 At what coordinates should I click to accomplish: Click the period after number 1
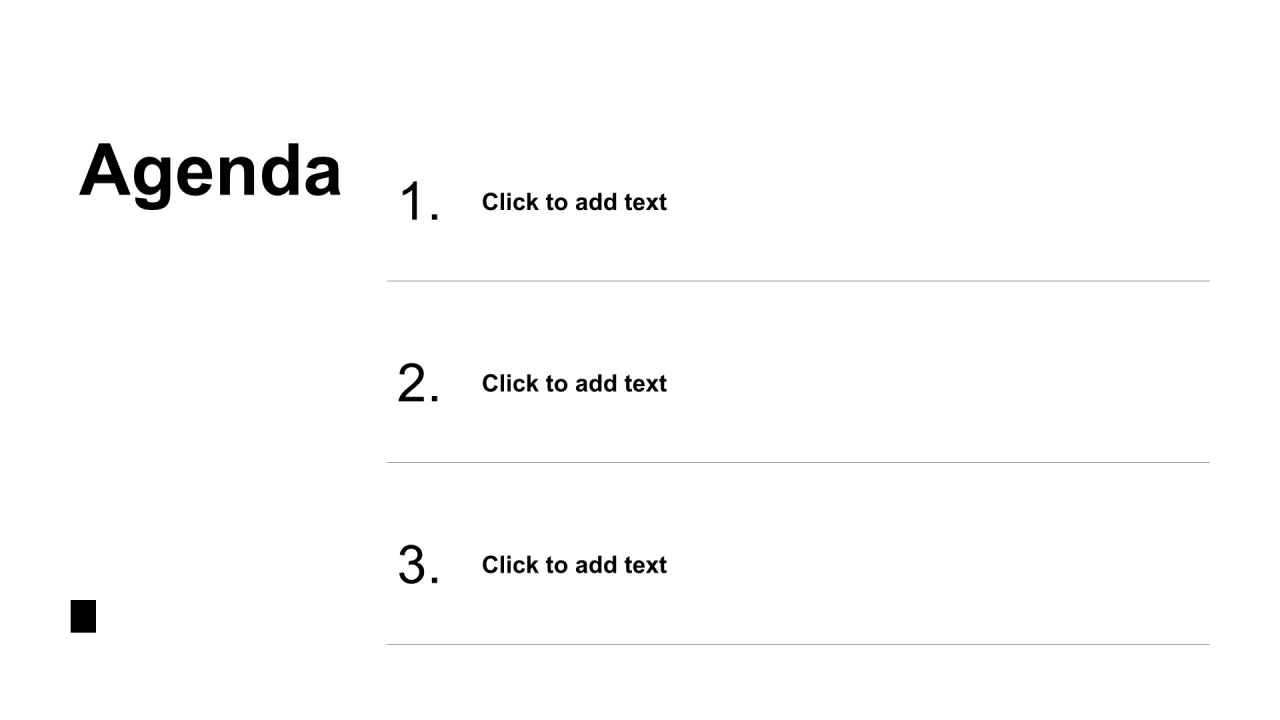click(x=434, y=219)
